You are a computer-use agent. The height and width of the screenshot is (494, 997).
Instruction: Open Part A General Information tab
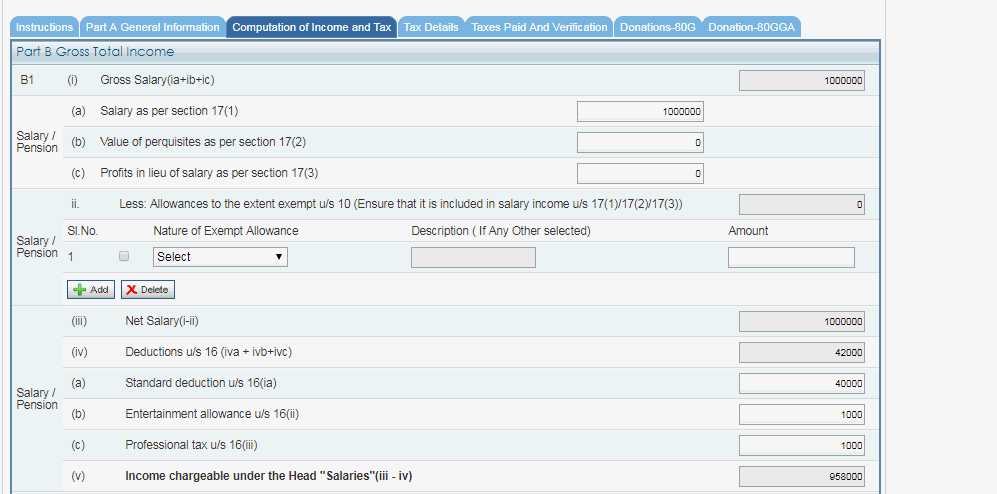[152, 27]
